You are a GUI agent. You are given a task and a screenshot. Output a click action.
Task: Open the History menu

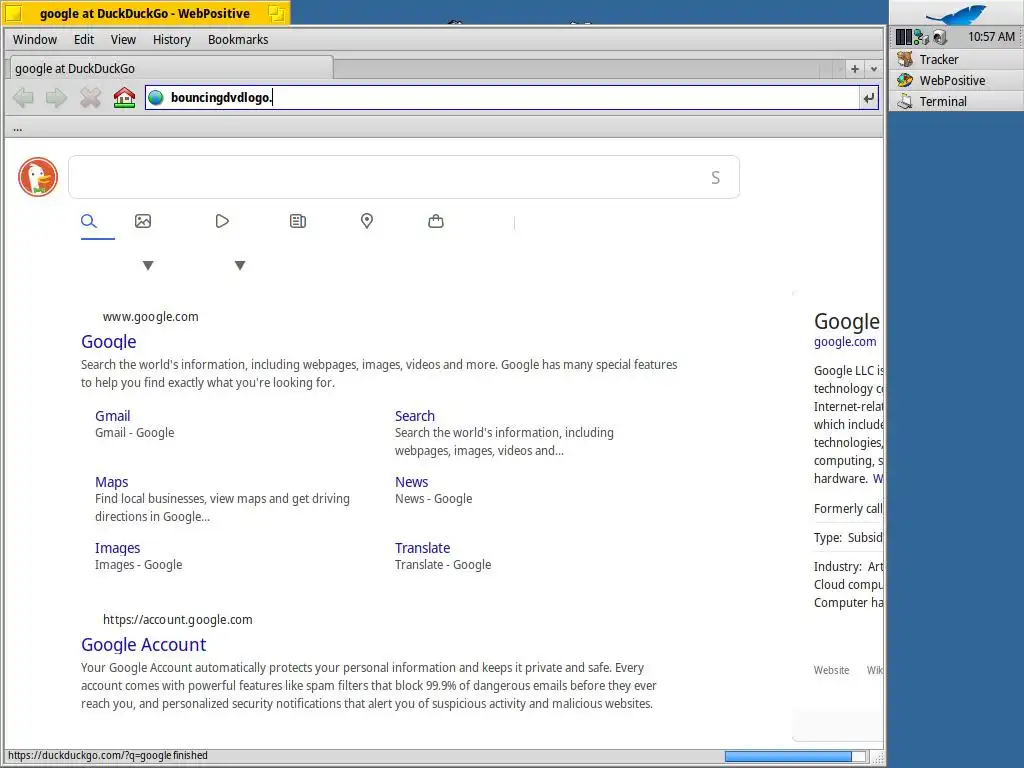(172, 40)
